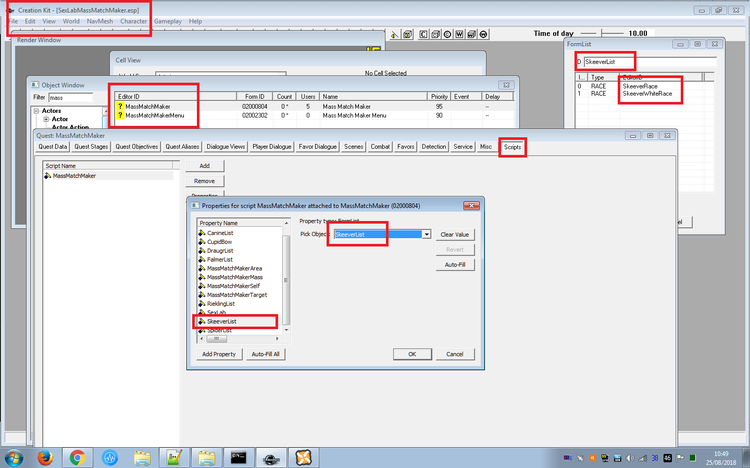Open the Quest Data tab

point(53,147)
